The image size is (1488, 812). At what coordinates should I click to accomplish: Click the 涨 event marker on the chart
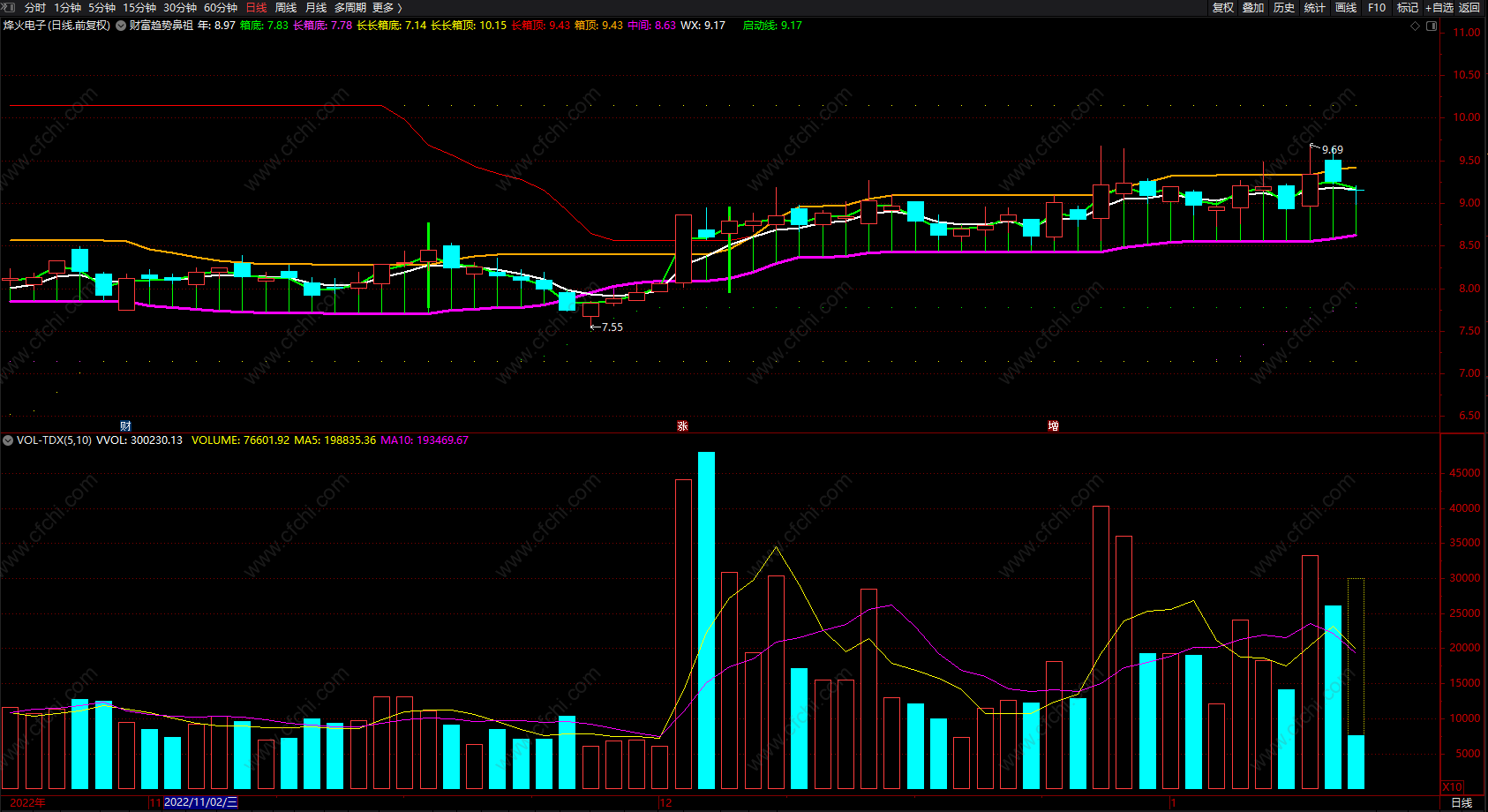click(682, 425)
